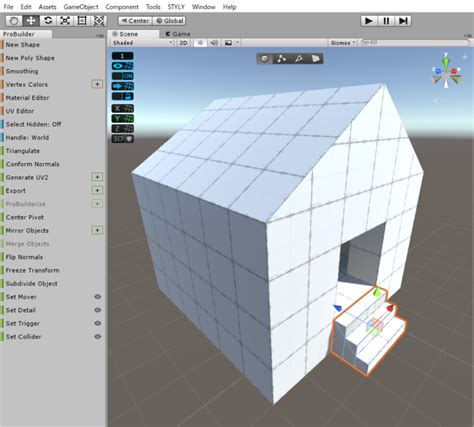
Task: Select ProBuilder Face selection mode icon
Action: tap(315, 59)
